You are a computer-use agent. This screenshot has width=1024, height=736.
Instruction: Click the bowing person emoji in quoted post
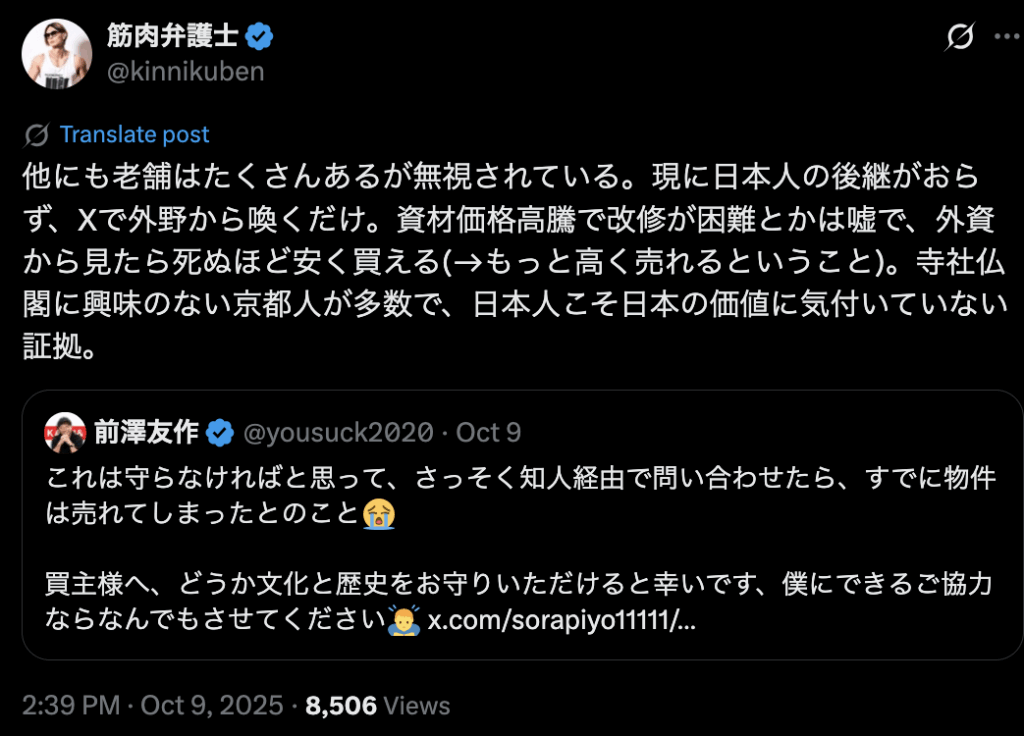[403, 620]
